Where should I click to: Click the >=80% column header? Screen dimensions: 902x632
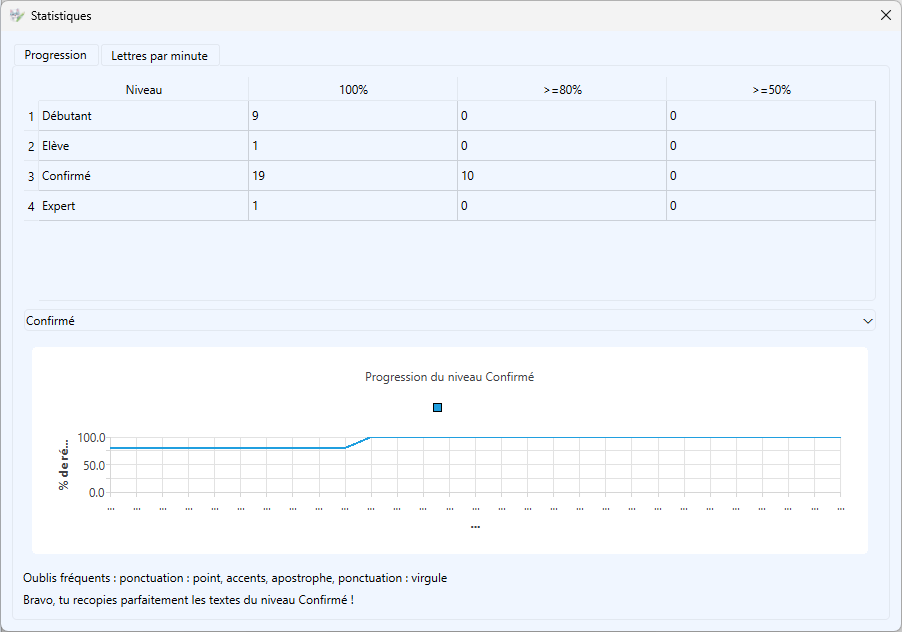point(562,90)
